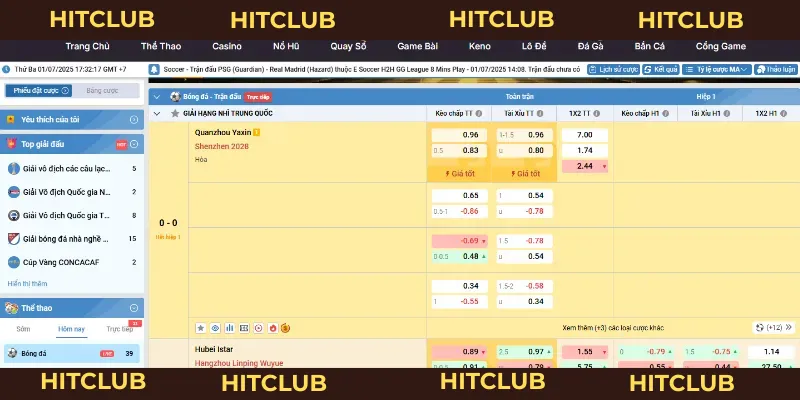
Task: Click the 0.48 rising handicap odds cell
Action: [459, 257]
